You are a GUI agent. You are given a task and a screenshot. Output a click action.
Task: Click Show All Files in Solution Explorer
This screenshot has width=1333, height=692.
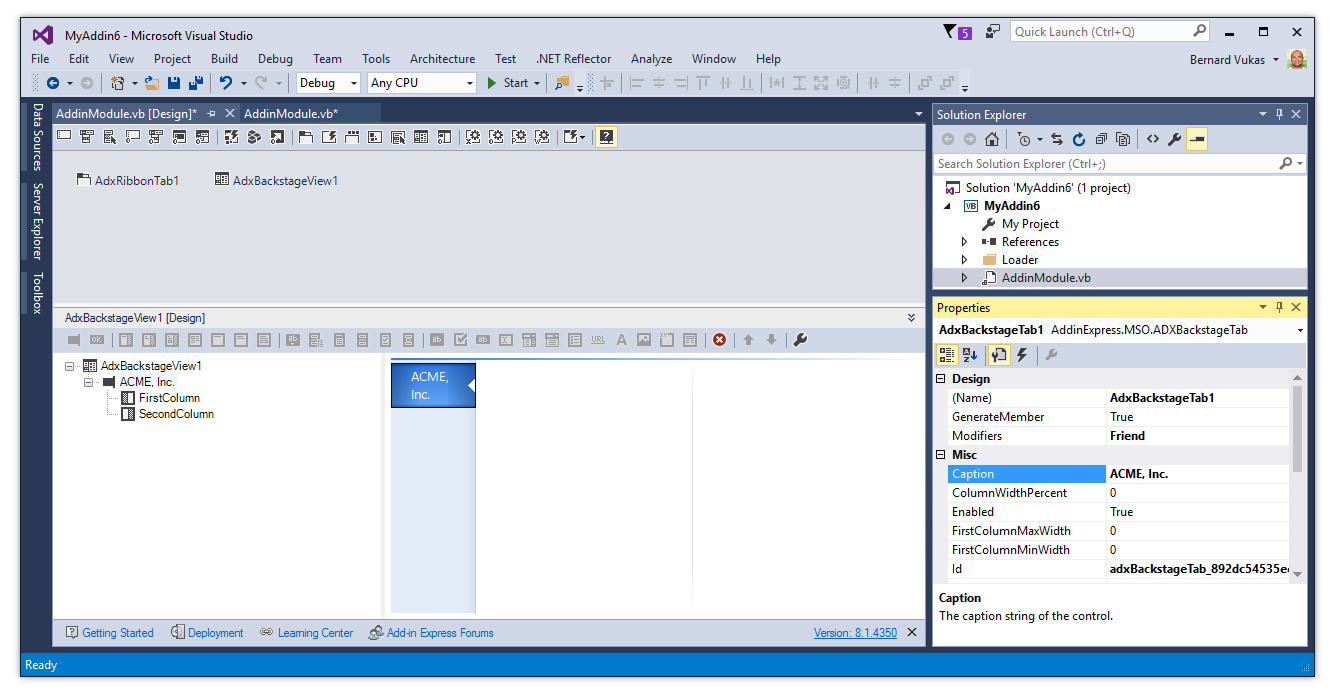[x=1123, y=139]
